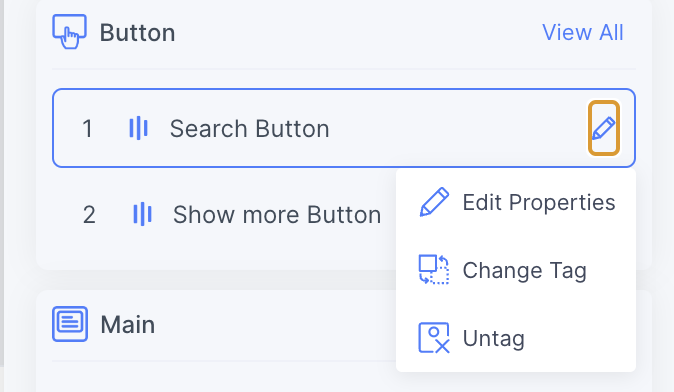Image resolution: width=674 pixels, height=392 pixels.
Task: Click the drag handle on Show more Button
Action: tap(142, 214)
